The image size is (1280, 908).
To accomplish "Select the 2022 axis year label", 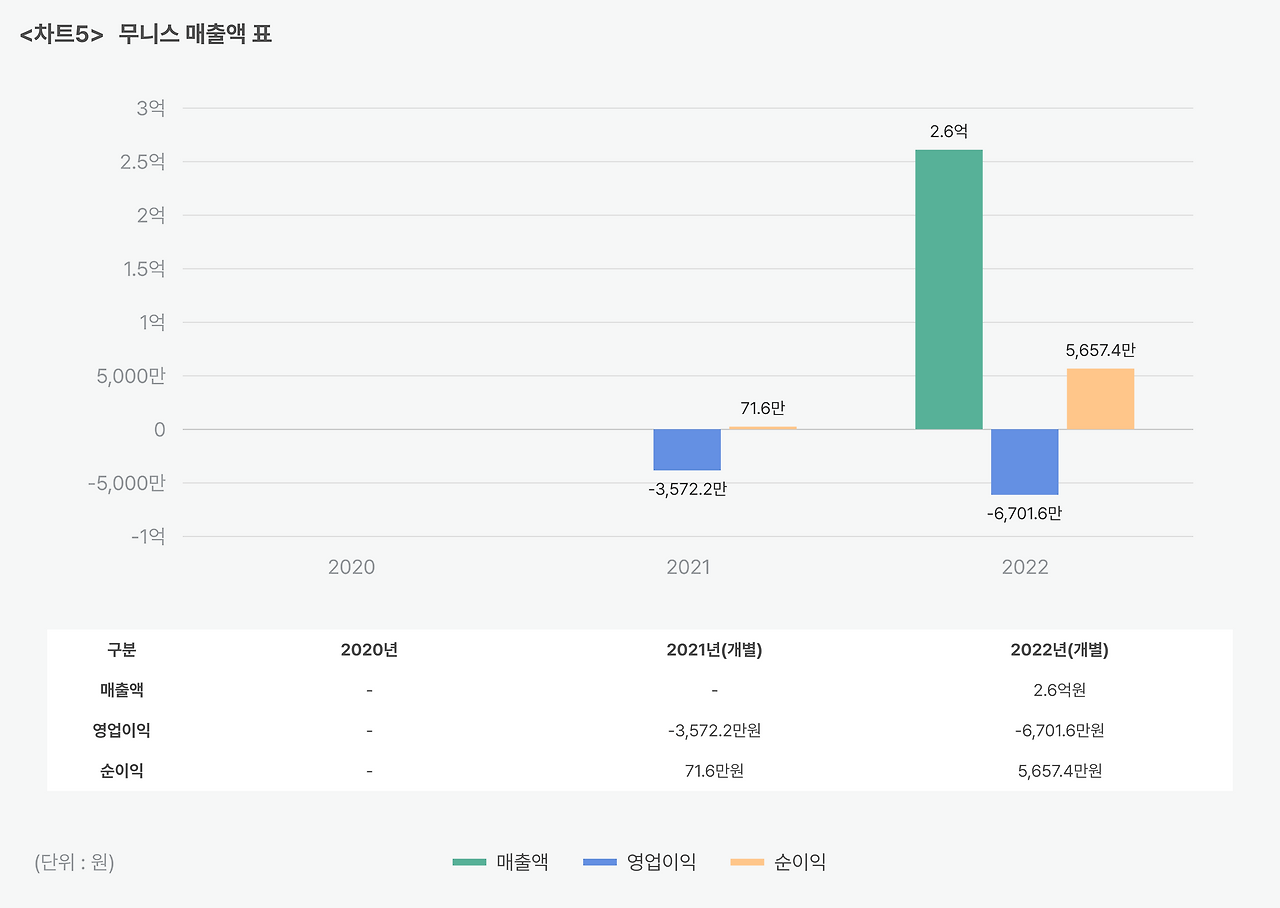I will (x=1023, y=566).
